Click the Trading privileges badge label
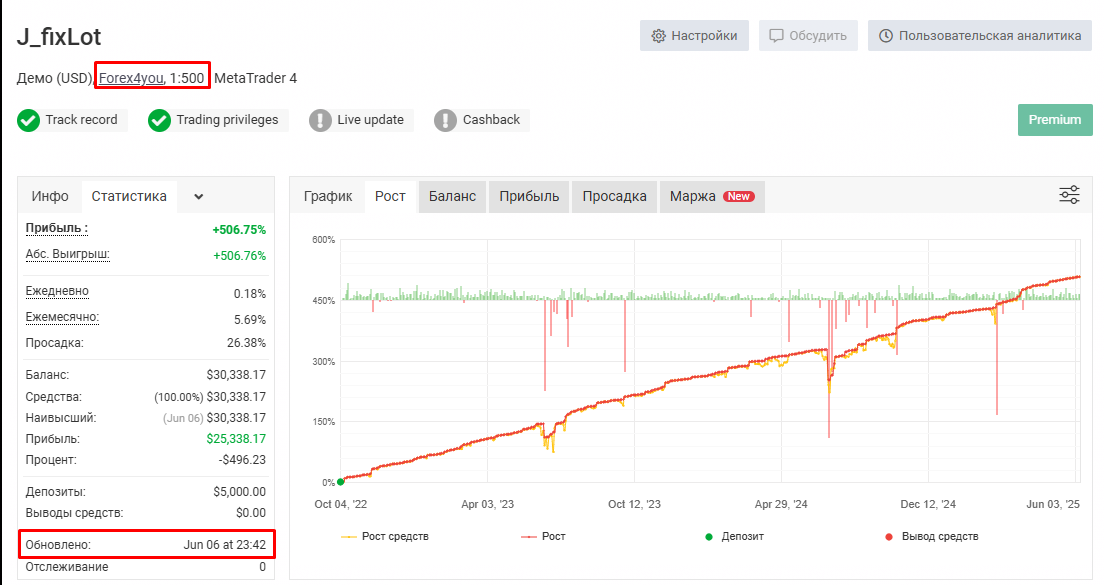Image resolution: width=1104 pixels, height=585 pixels. 227,120
